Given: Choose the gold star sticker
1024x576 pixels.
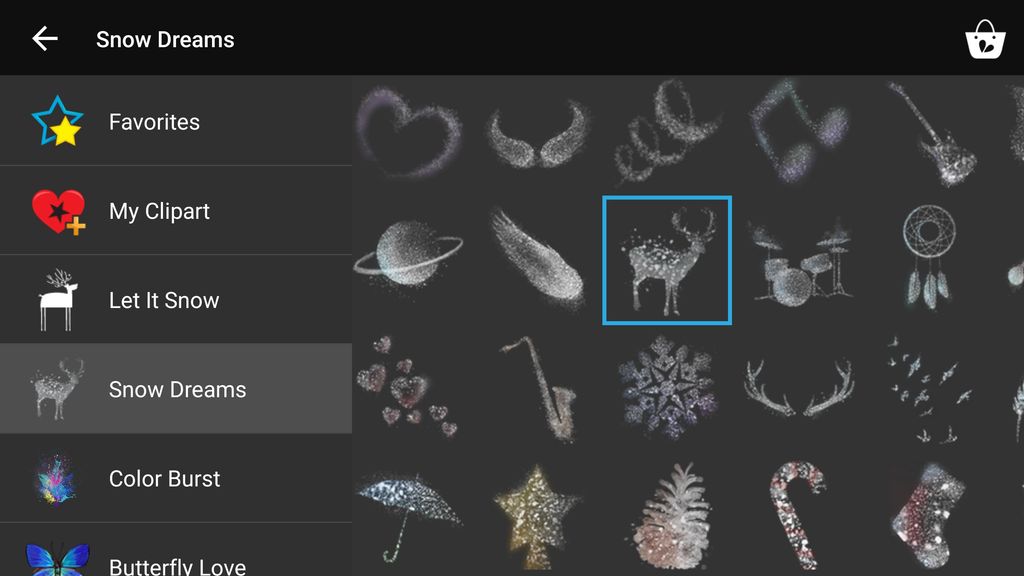Looking at the screenshot, I should pyautogui.click(x=537, y=516).
